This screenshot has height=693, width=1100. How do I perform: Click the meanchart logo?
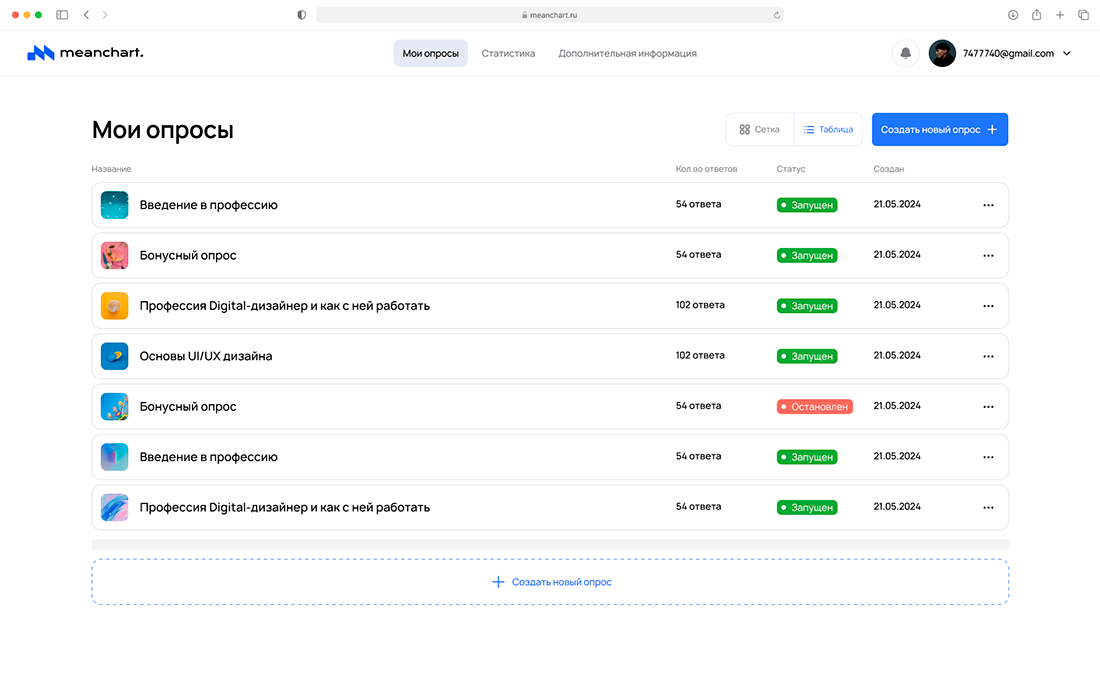85,53
